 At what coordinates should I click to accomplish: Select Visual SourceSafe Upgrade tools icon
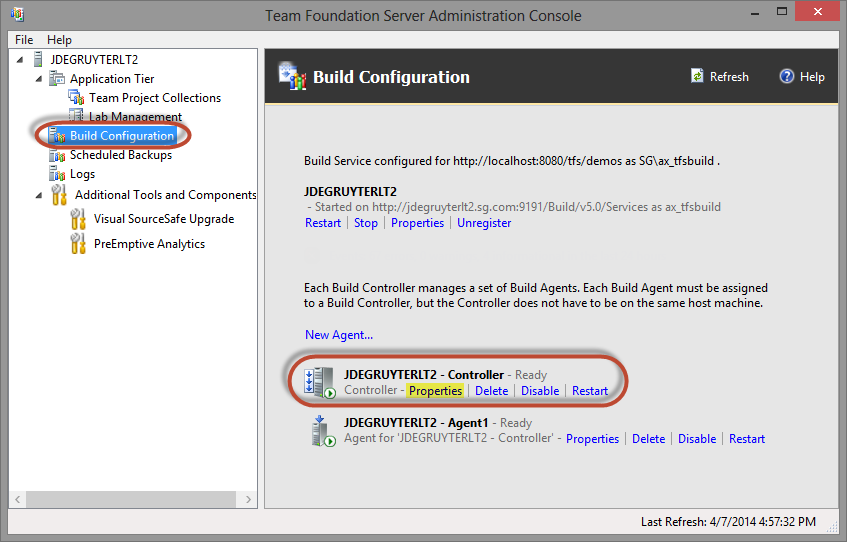pyautogui.click(x=78, y=219)
